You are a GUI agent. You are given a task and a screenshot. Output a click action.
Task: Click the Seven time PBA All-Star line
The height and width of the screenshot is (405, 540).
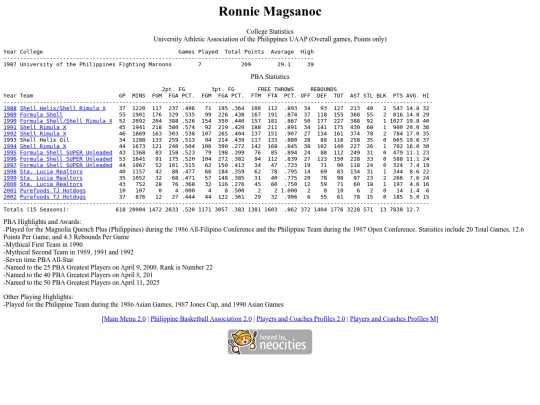[x=38, y=260]
